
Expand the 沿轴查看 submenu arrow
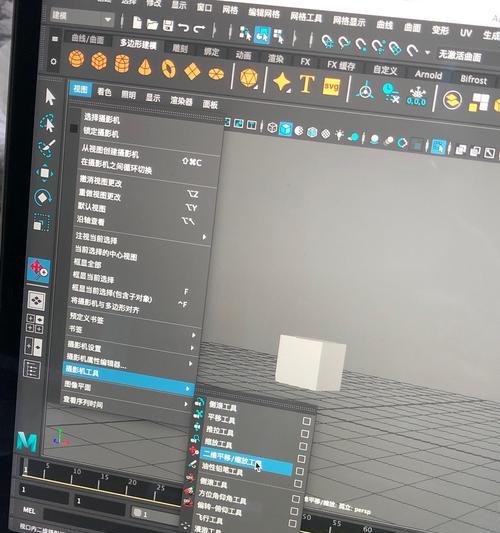(204, 237)
